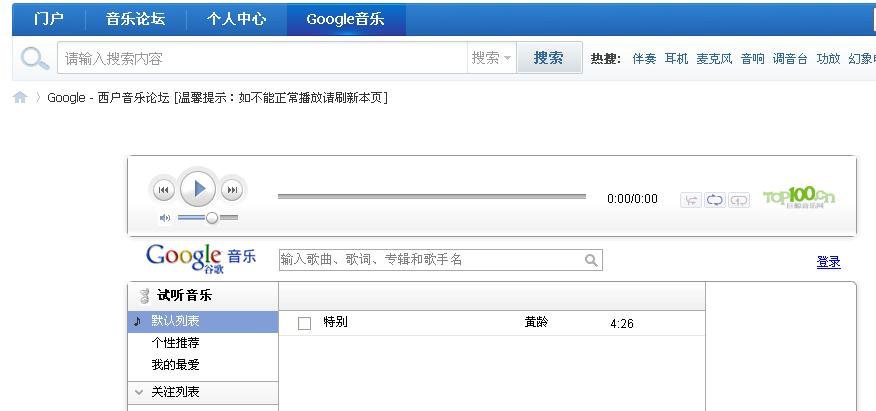Click the Google 音乐 logo
This screenshot has height=411, width=876.
(x=201, y=258)
